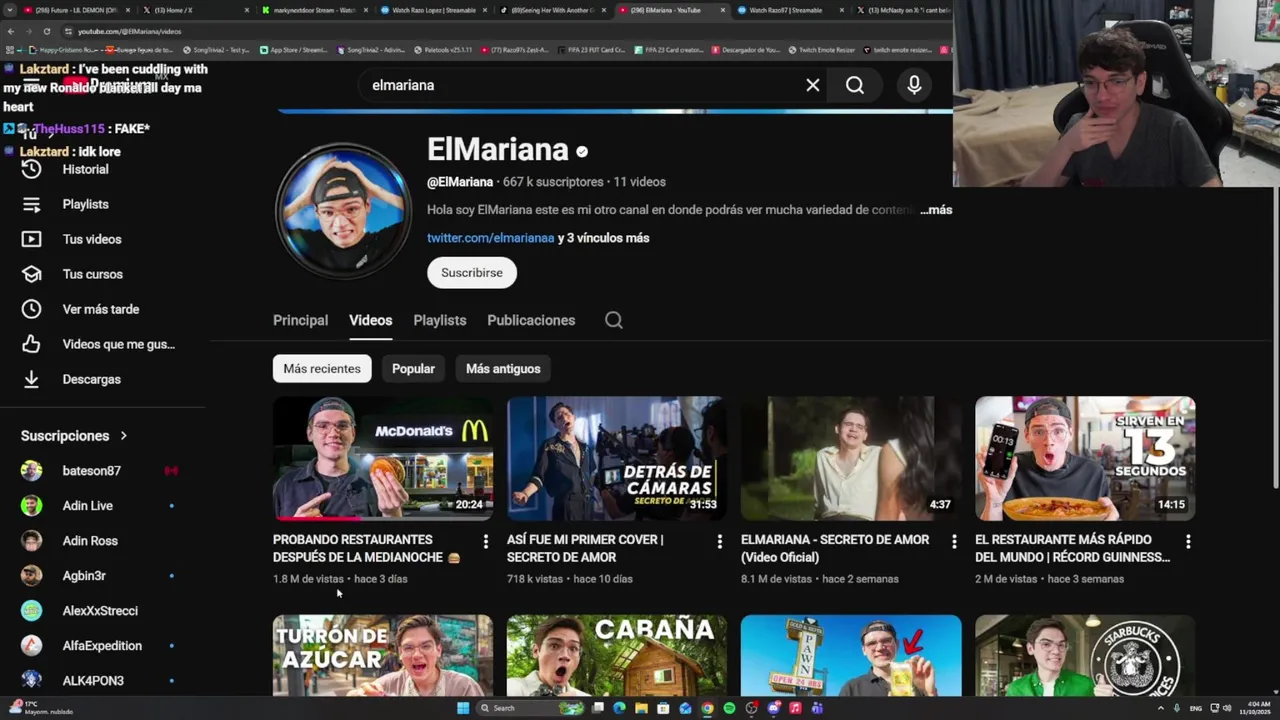Select the Videos channel tab

pos(370,320)
